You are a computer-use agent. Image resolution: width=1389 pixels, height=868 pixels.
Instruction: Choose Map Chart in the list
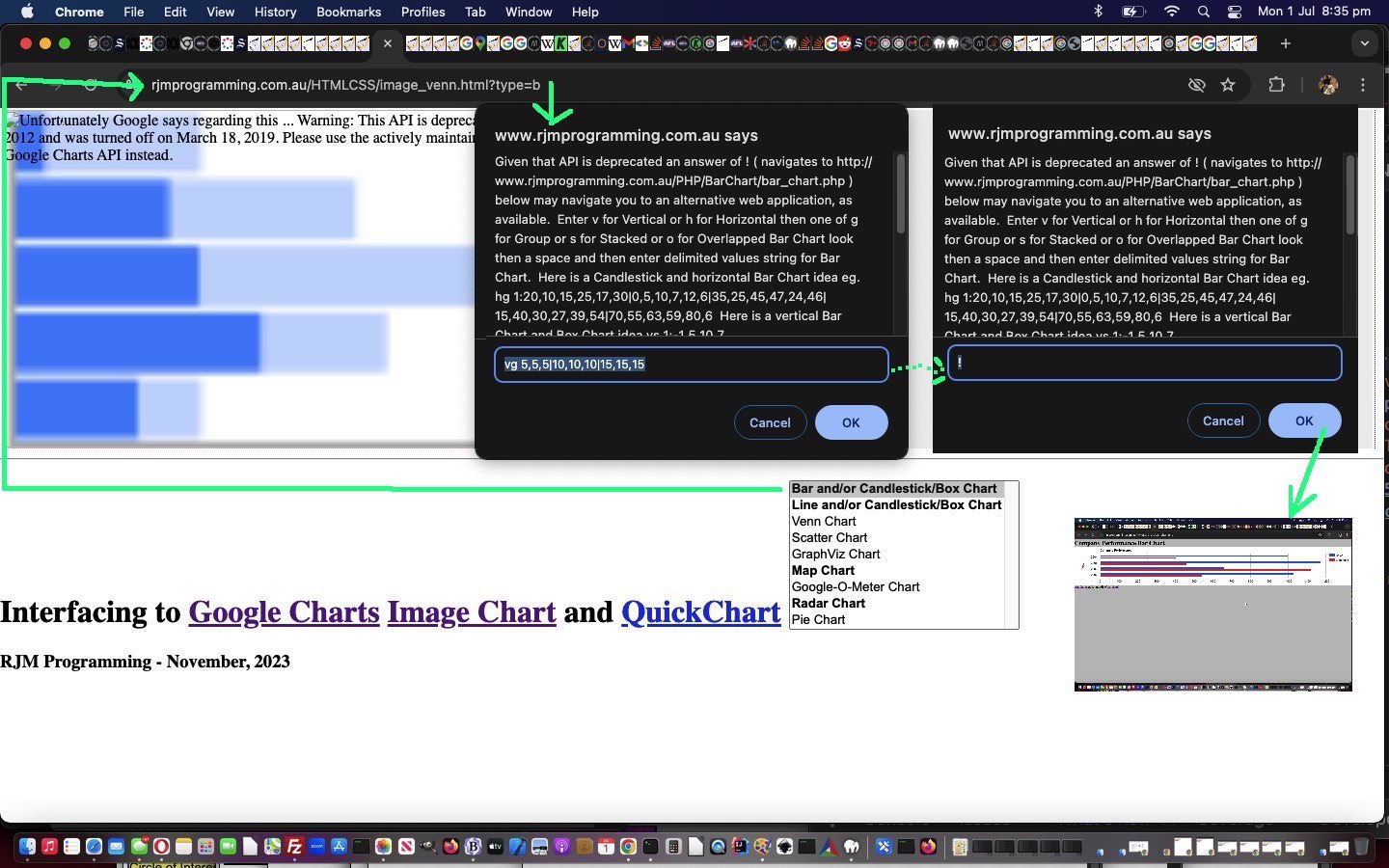tap(896, 571)
